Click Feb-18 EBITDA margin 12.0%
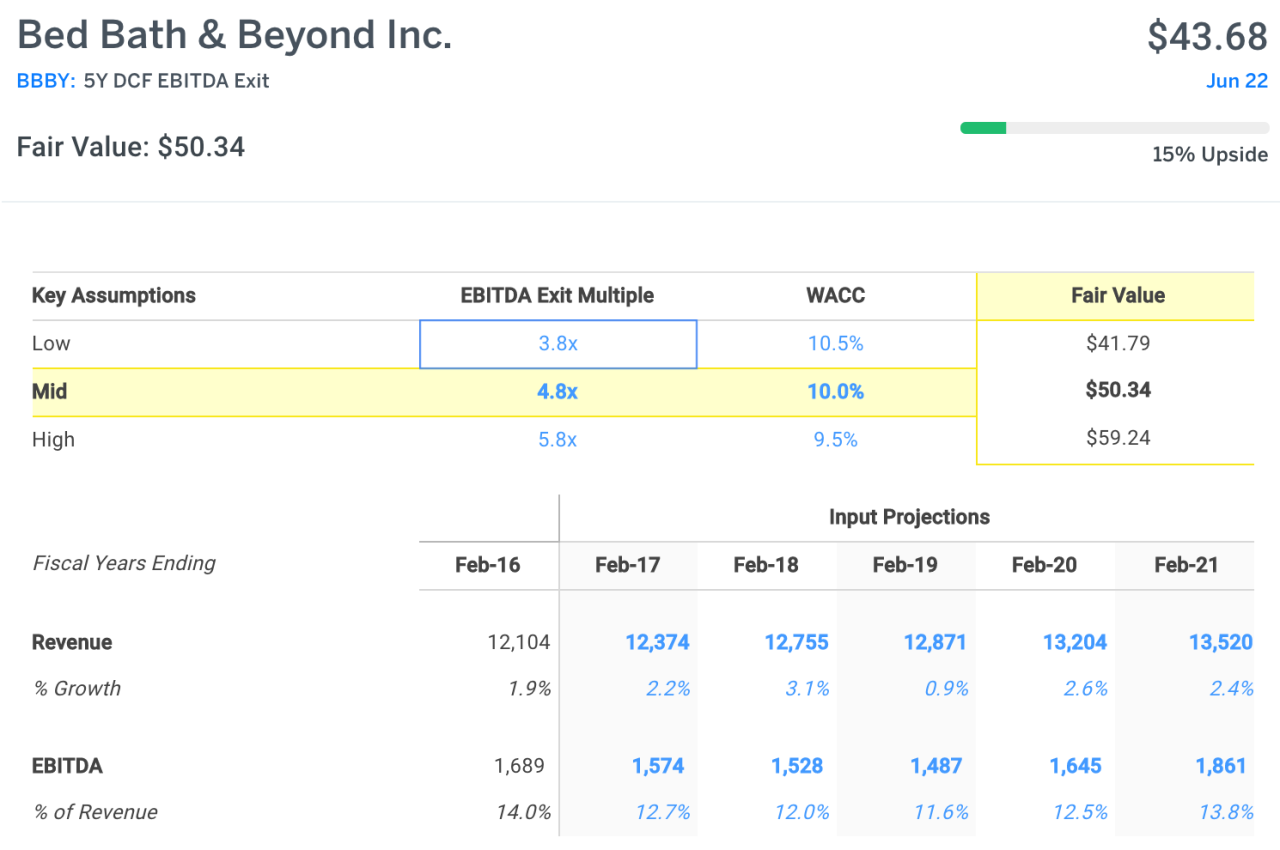The width and height of the screenshot is (1280, 850). pyautogui.click(x=802, y=812)
